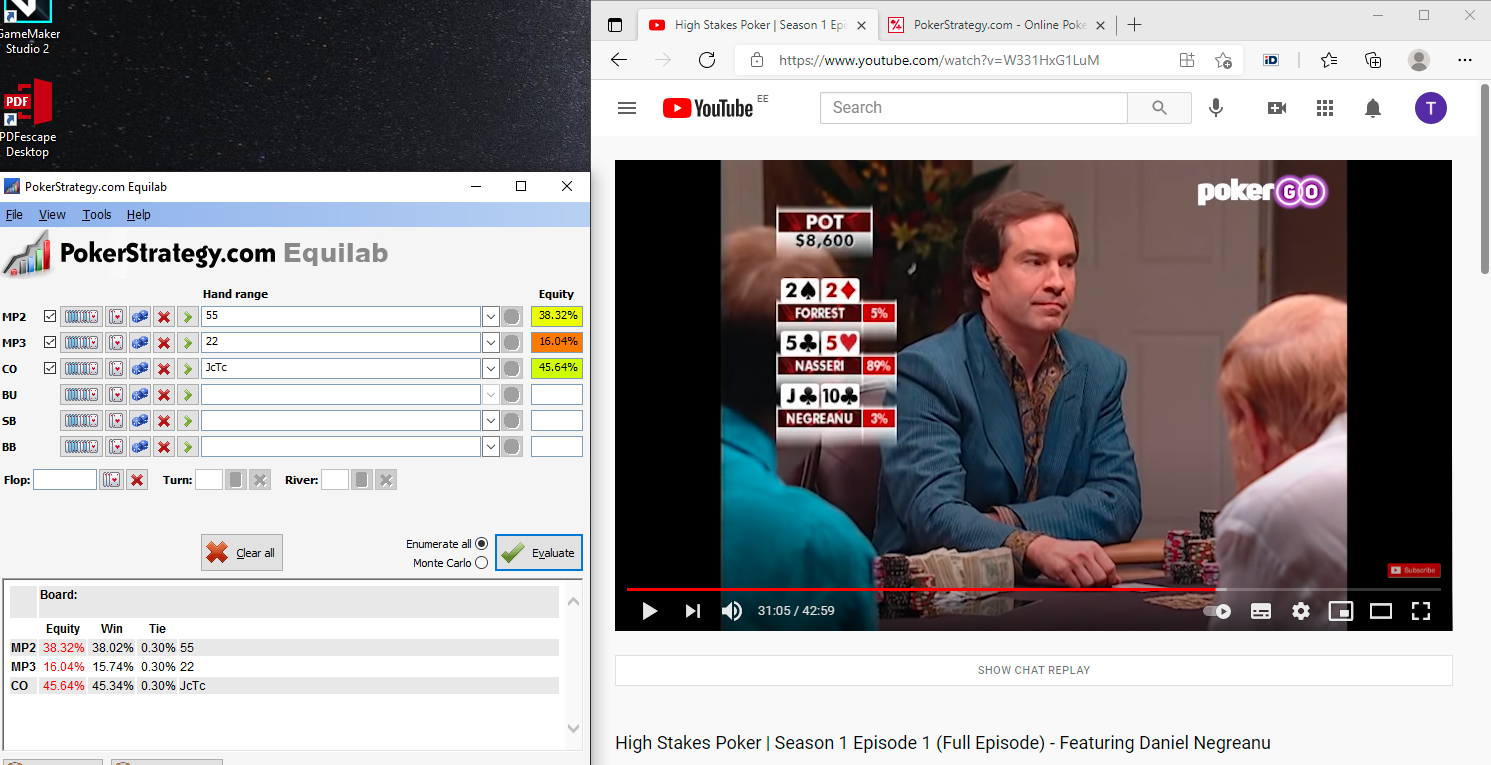Open YouTube create video icon
The width and height of the screenshot is (1491, 765).
1277,108
